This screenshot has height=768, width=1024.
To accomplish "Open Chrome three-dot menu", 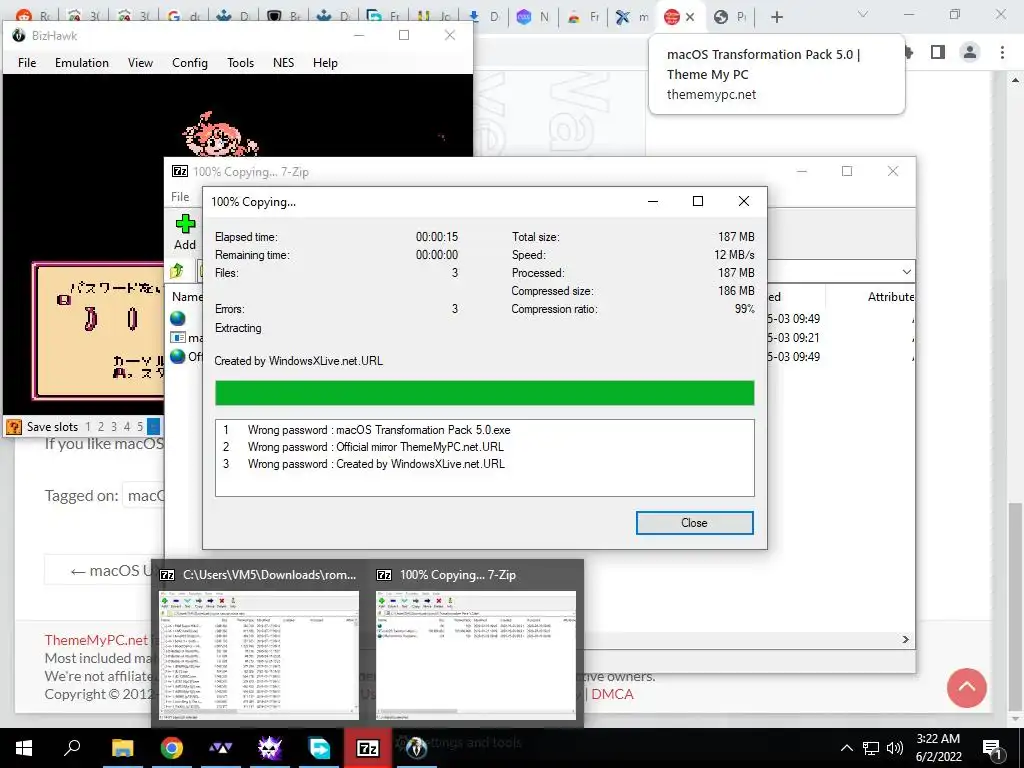I will coord(1002,53).
